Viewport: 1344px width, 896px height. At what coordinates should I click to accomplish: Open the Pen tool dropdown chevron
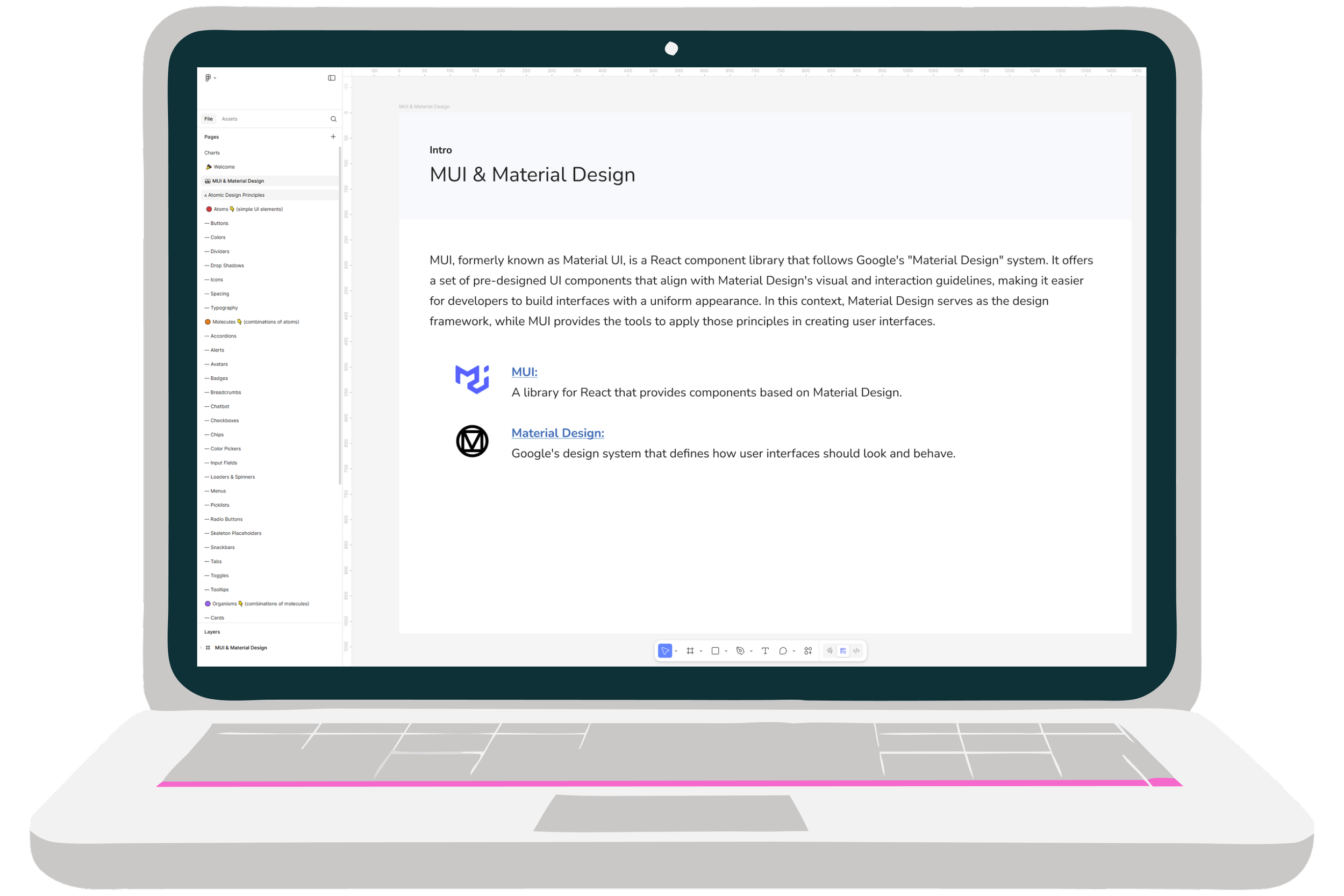coord(751,650)
